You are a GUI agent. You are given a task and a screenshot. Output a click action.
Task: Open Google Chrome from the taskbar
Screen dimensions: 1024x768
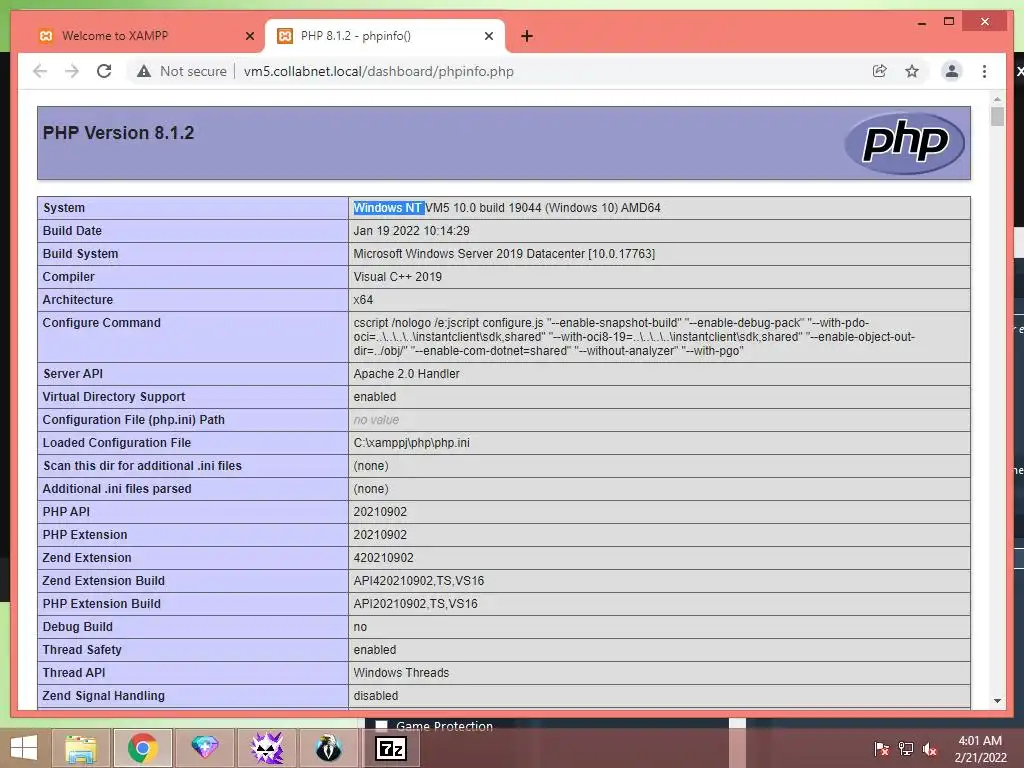[x=142, y=748]
